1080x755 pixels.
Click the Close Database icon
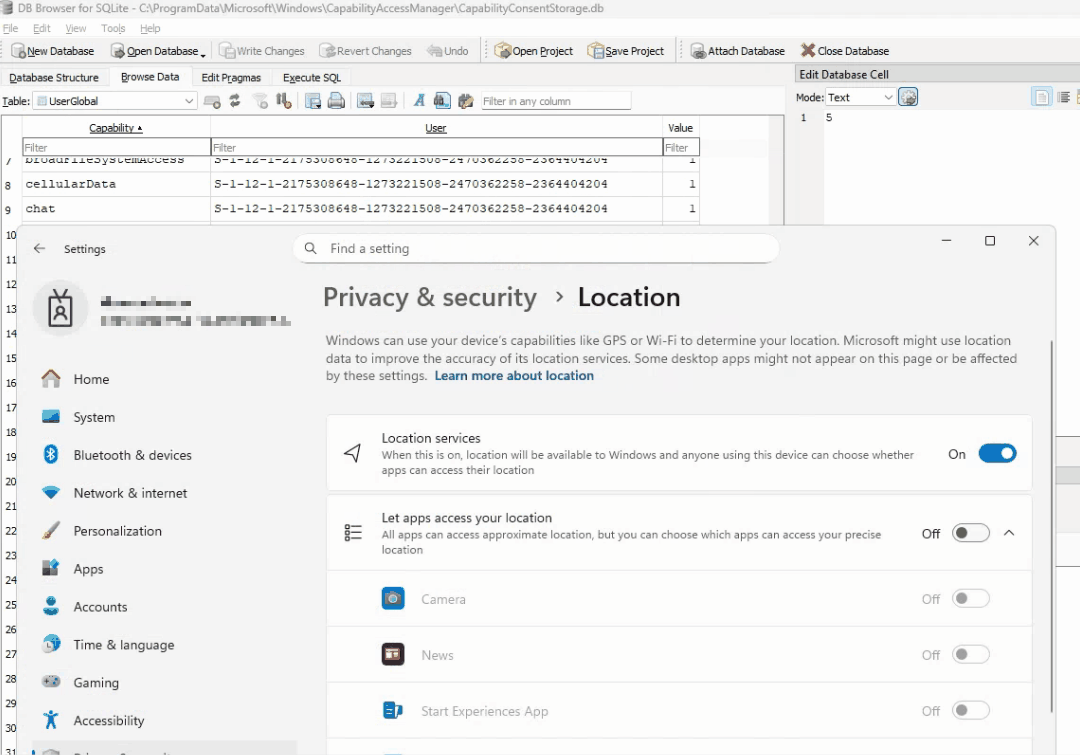(808, 50)
